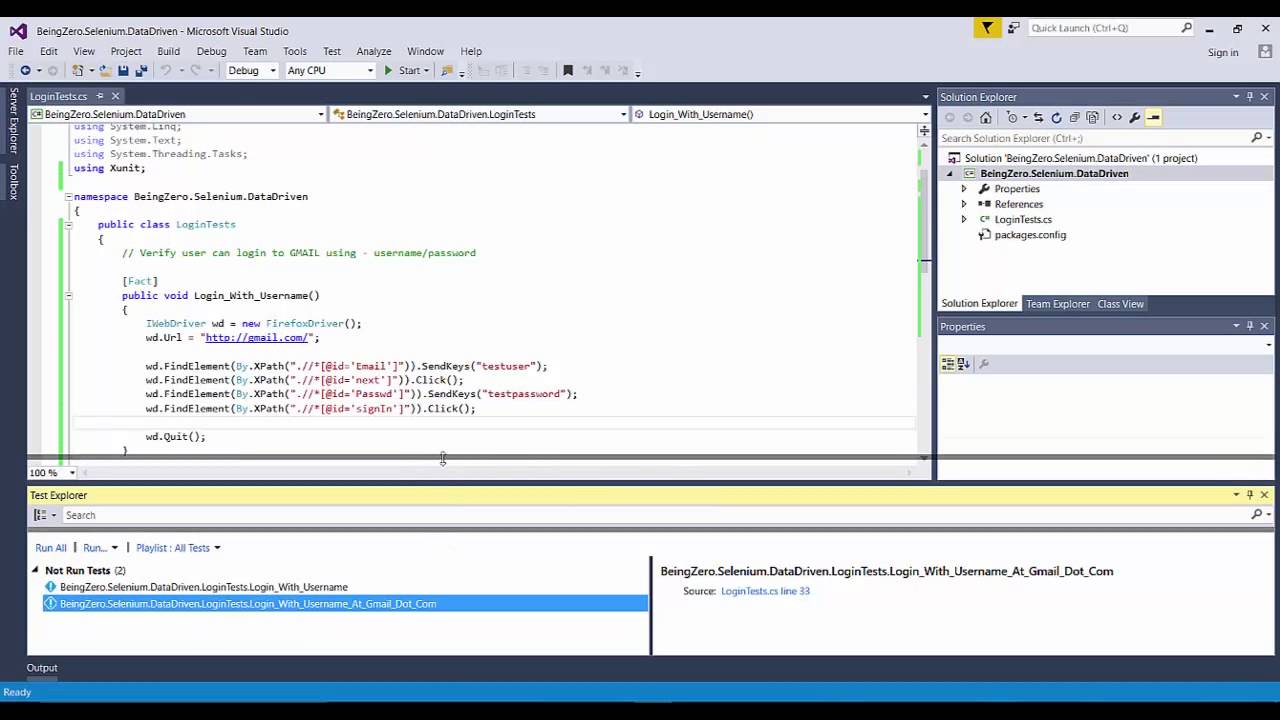Click the Show All Files icon

(x=1092, y=118)
